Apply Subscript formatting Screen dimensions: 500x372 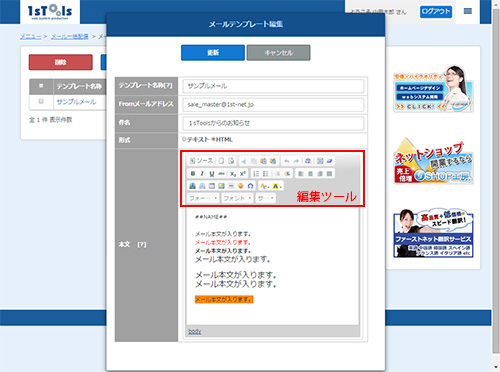[233, 174]
